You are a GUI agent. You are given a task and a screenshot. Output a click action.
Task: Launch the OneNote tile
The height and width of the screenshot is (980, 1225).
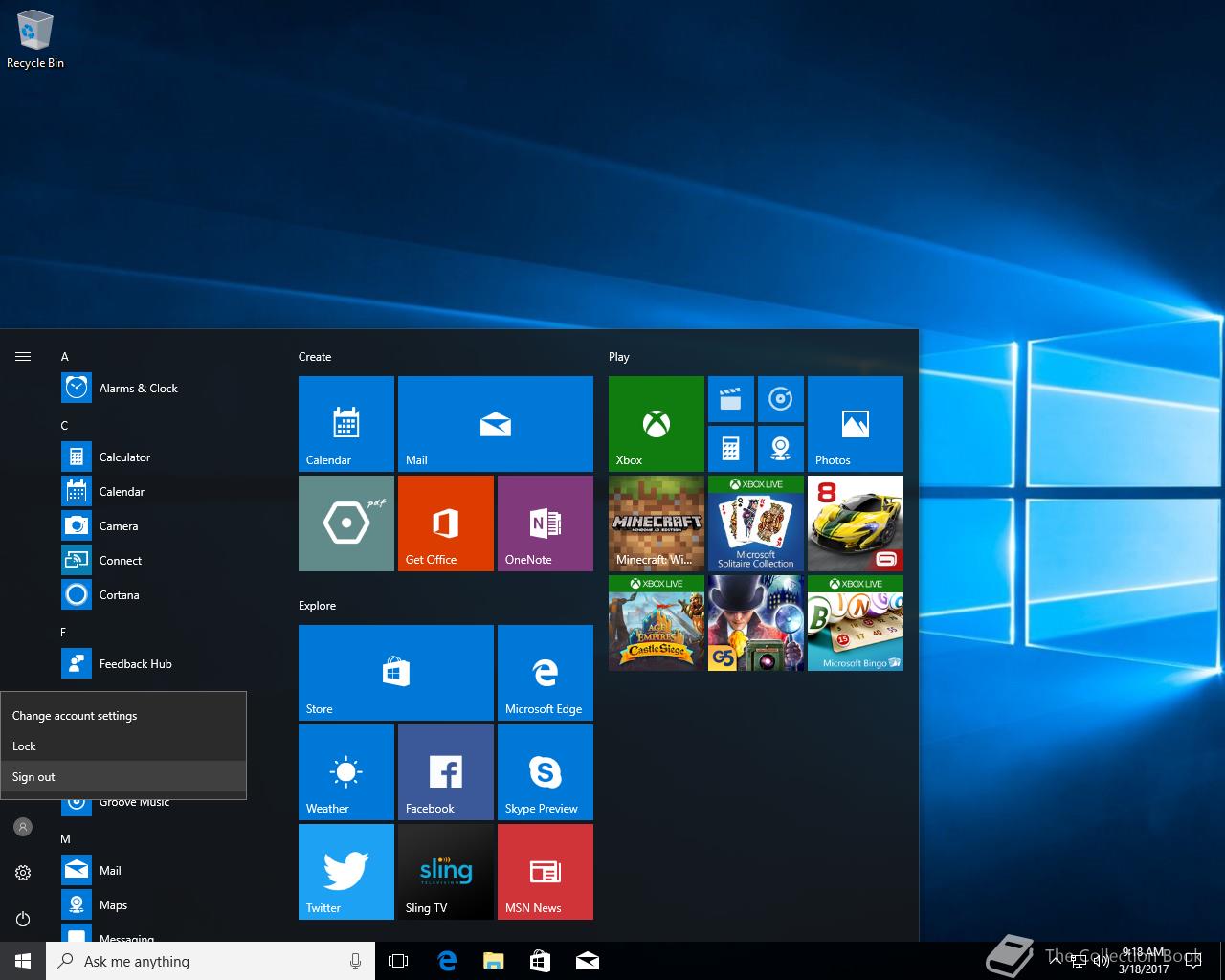coord(546,523)
